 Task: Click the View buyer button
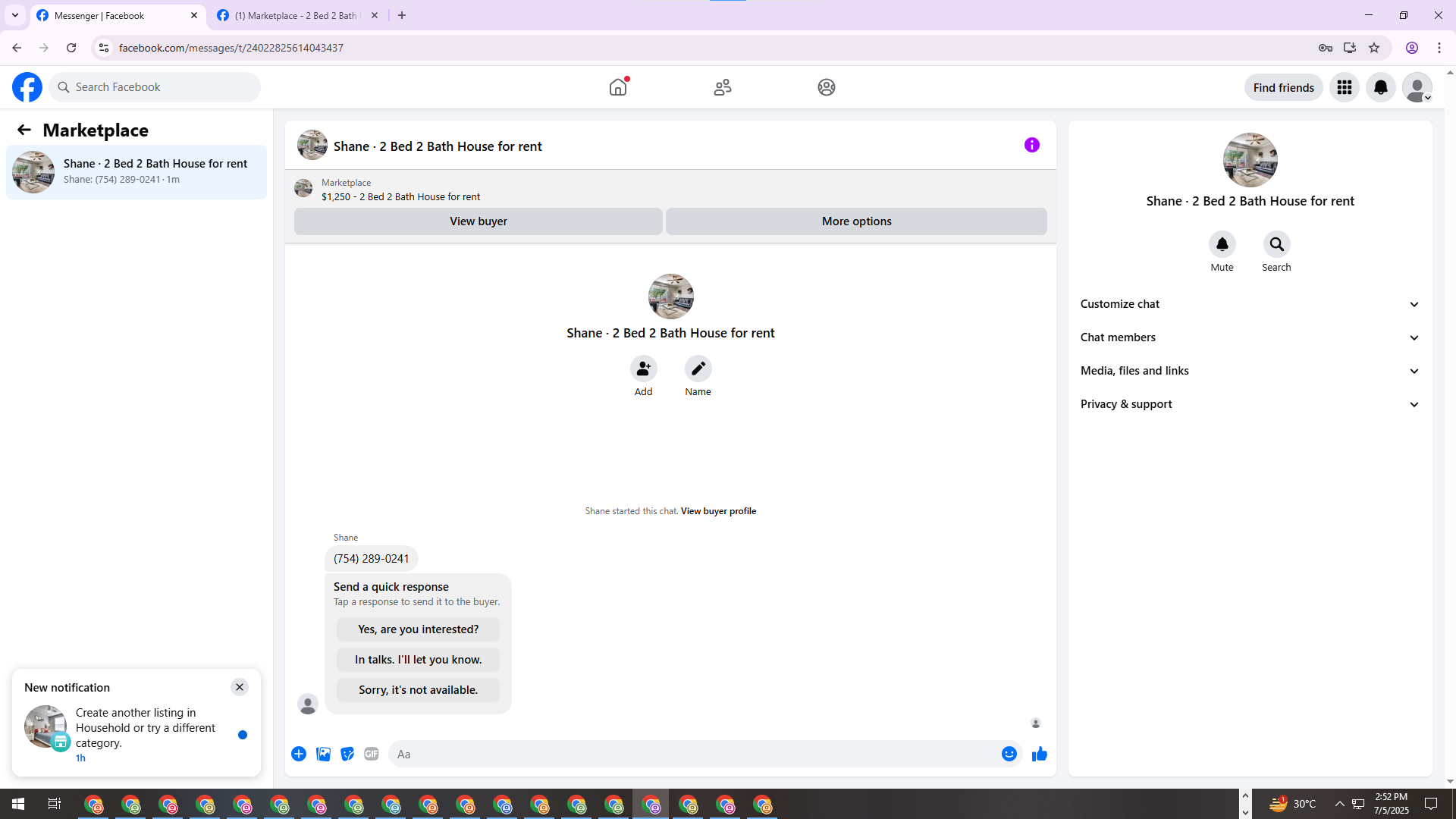(x=478, y=221)
